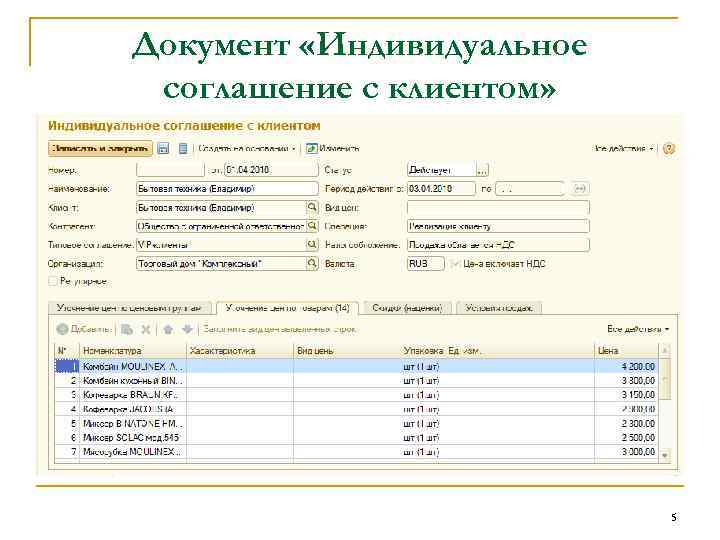Click the period start date 03.04.2010
Image resolution: width=720 pixels, height=540 pixels.
[441, 189]
